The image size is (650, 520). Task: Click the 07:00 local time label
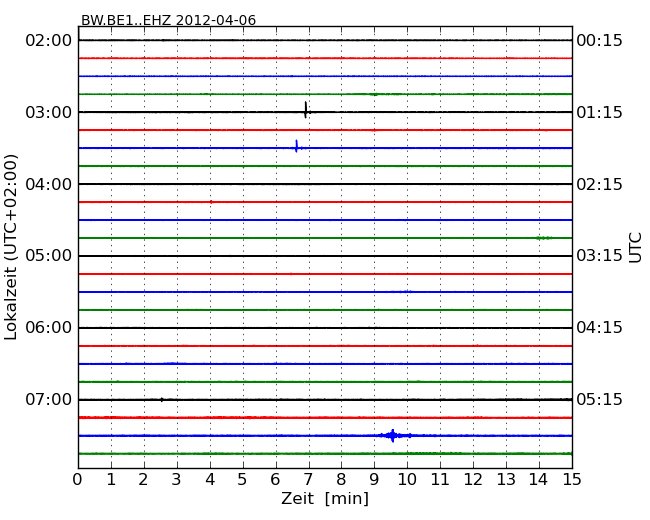(x=49, y=399)
